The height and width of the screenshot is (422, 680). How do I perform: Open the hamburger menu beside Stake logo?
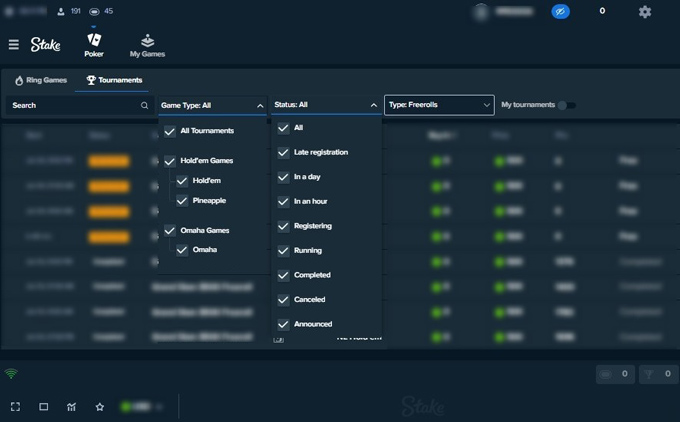(x=13, y=44)
